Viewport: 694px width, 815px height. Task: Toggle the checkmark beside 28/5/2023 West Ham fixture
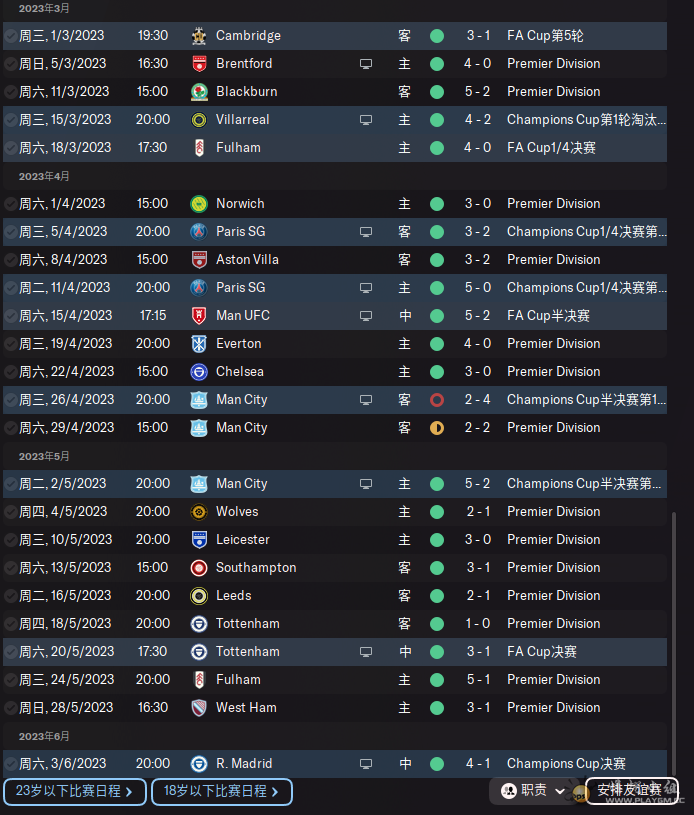pyautogui.click(x=10, y=707)
